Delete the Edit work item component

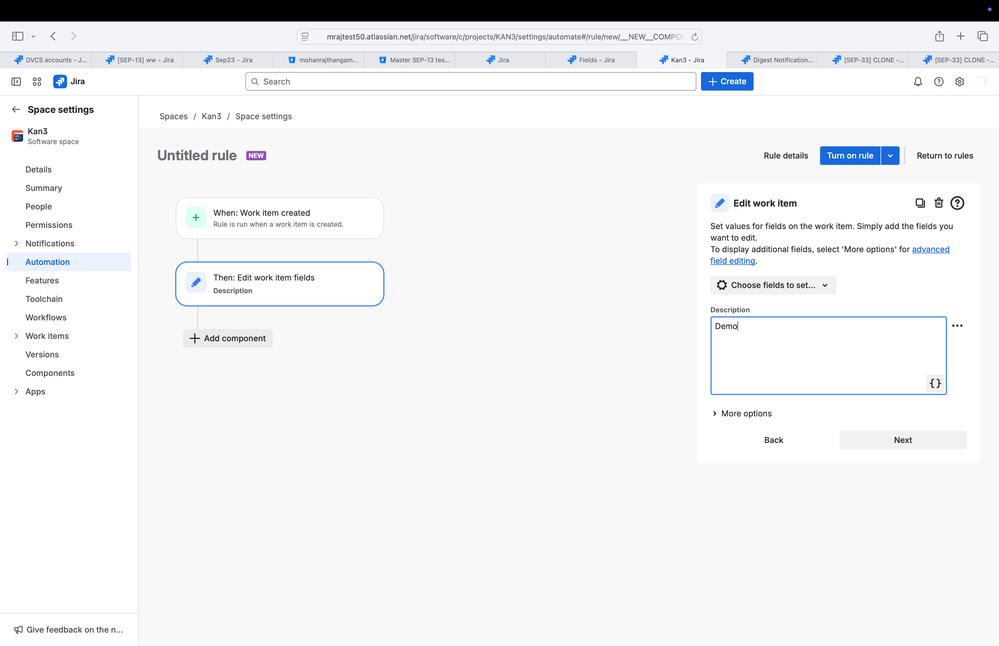(x=938, y=203)
